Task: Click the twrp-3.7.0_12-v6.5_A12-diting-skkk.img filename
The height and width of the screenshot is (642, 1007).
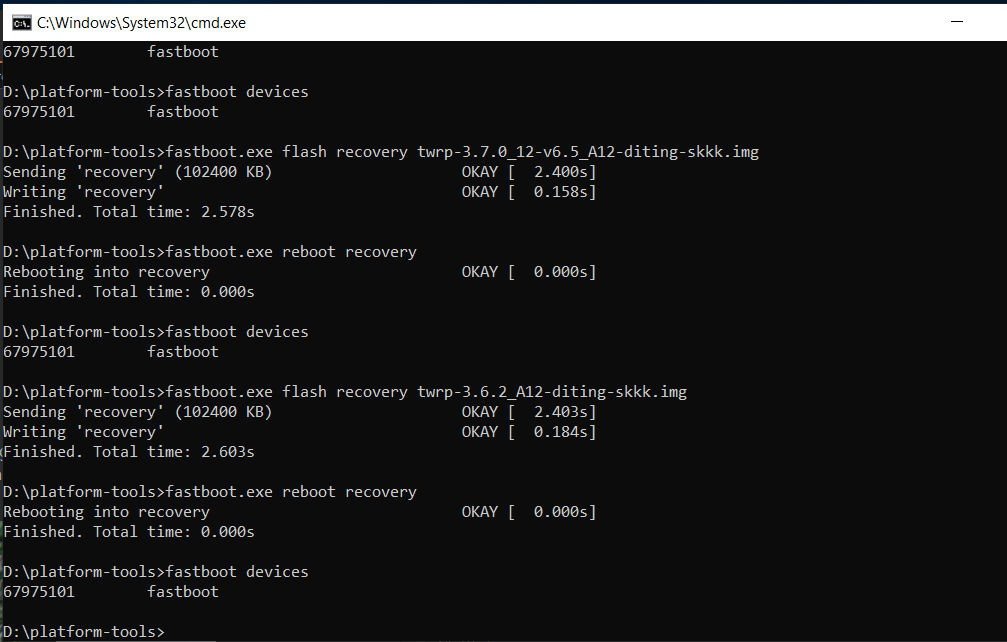Action: click(x=588, y=152)
